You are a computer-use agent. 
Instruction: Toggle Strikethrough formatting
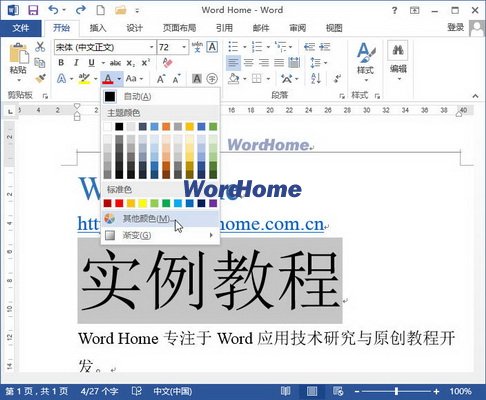pos(115,63)
